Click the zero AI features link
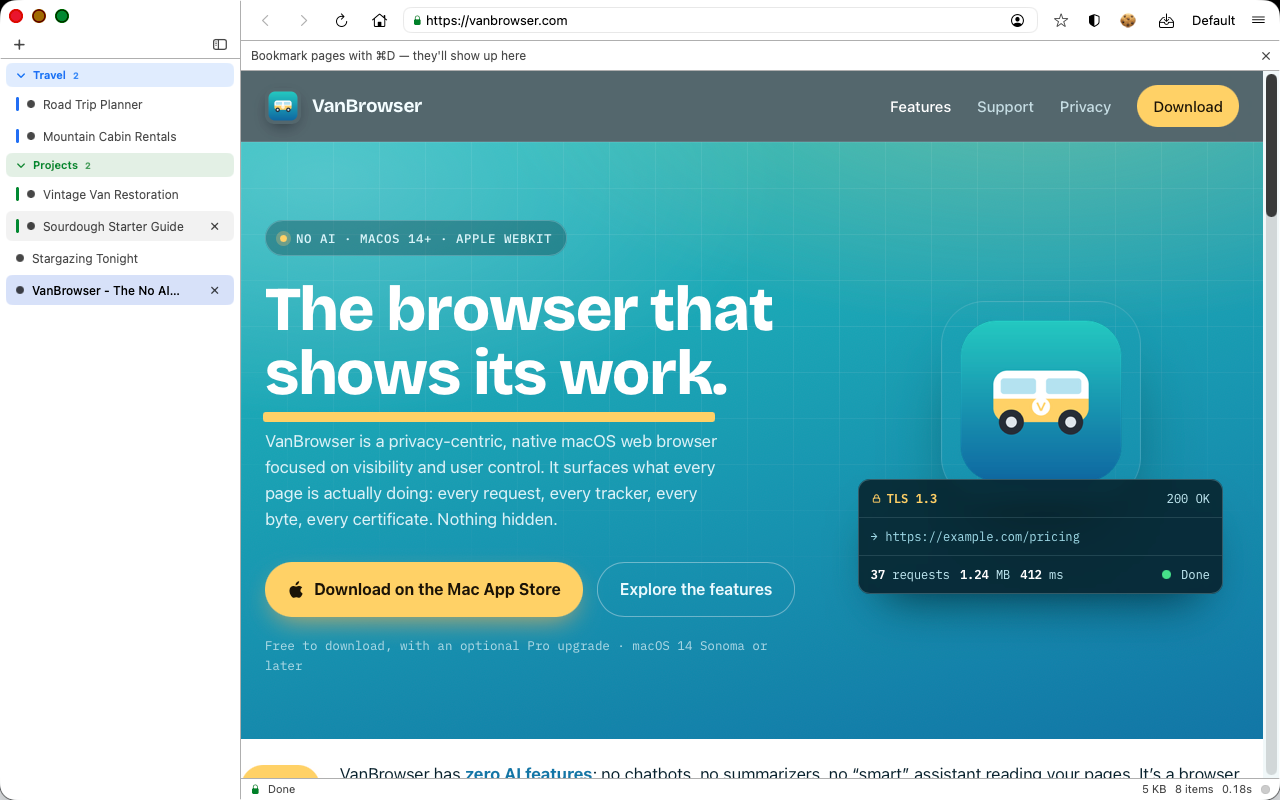 click(529, 774)
